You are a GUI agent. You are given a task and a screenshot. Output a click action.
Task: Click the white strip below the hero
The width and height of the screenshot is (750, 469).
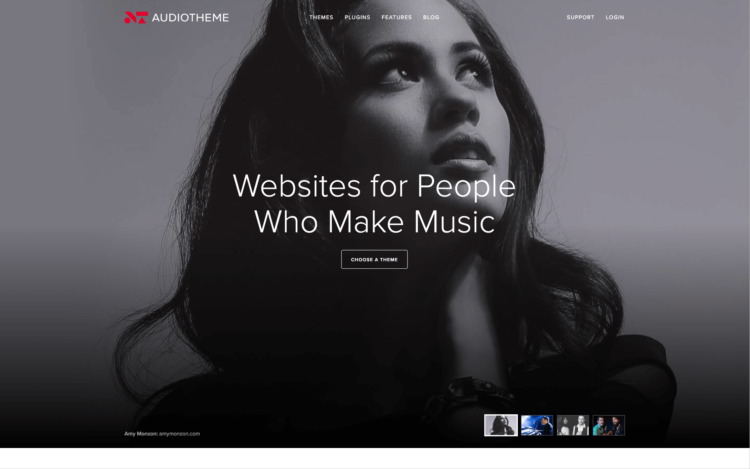click(x=374, y=458)
